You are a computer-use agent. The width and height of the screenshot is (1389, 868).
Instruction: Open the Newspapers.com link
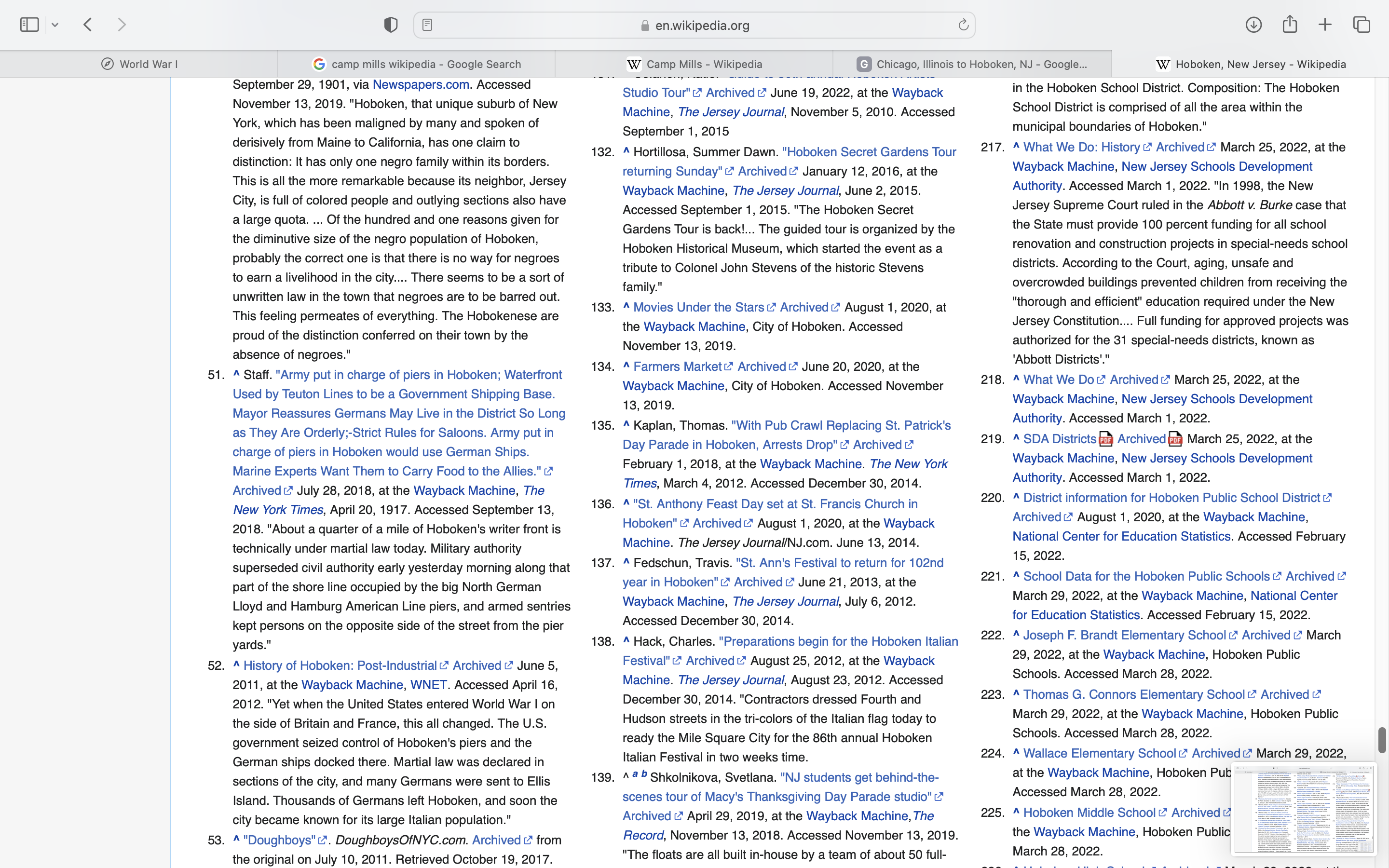click(421, 85)
